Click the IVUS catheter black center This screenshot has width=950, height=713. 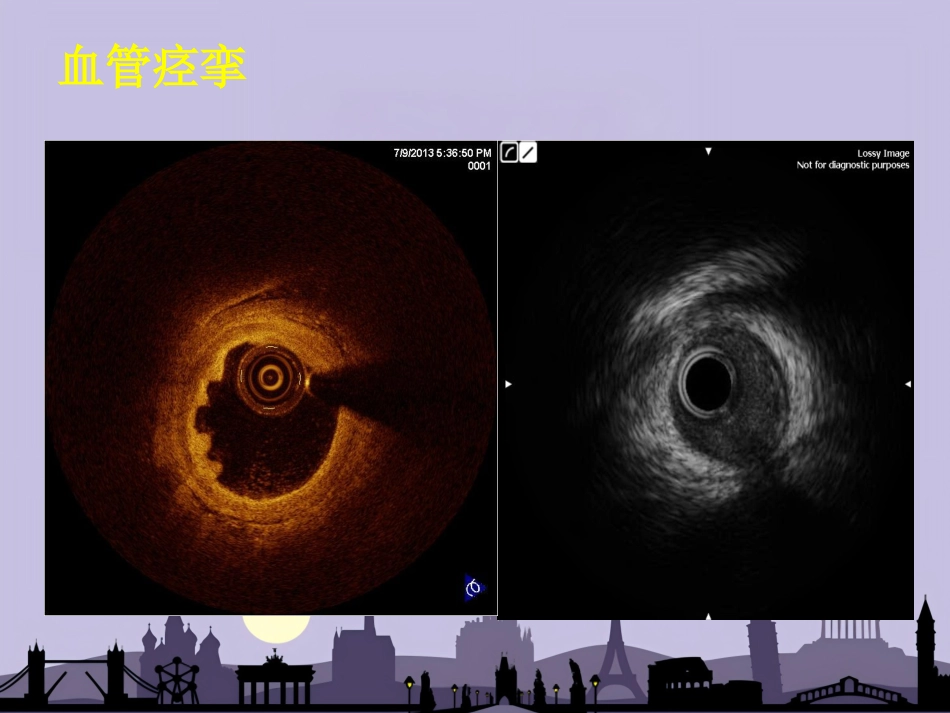pyautogui.click(x=708, y=384)
